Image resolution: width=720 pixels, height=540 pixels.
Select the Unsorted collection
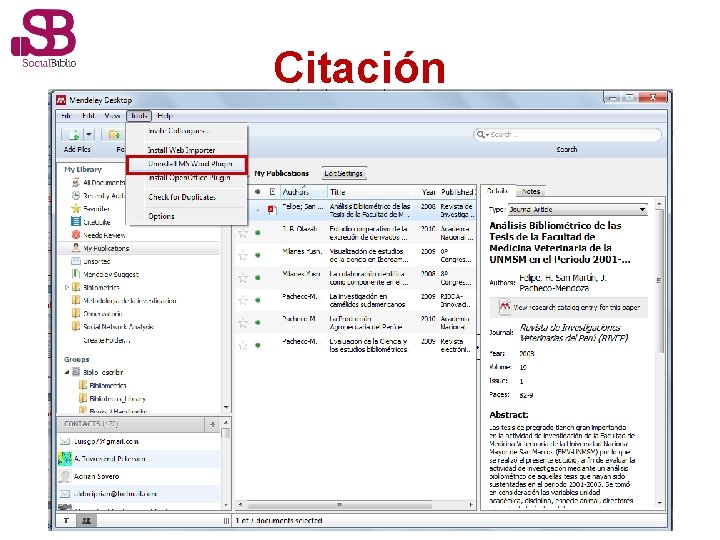[x=91, y=261]
